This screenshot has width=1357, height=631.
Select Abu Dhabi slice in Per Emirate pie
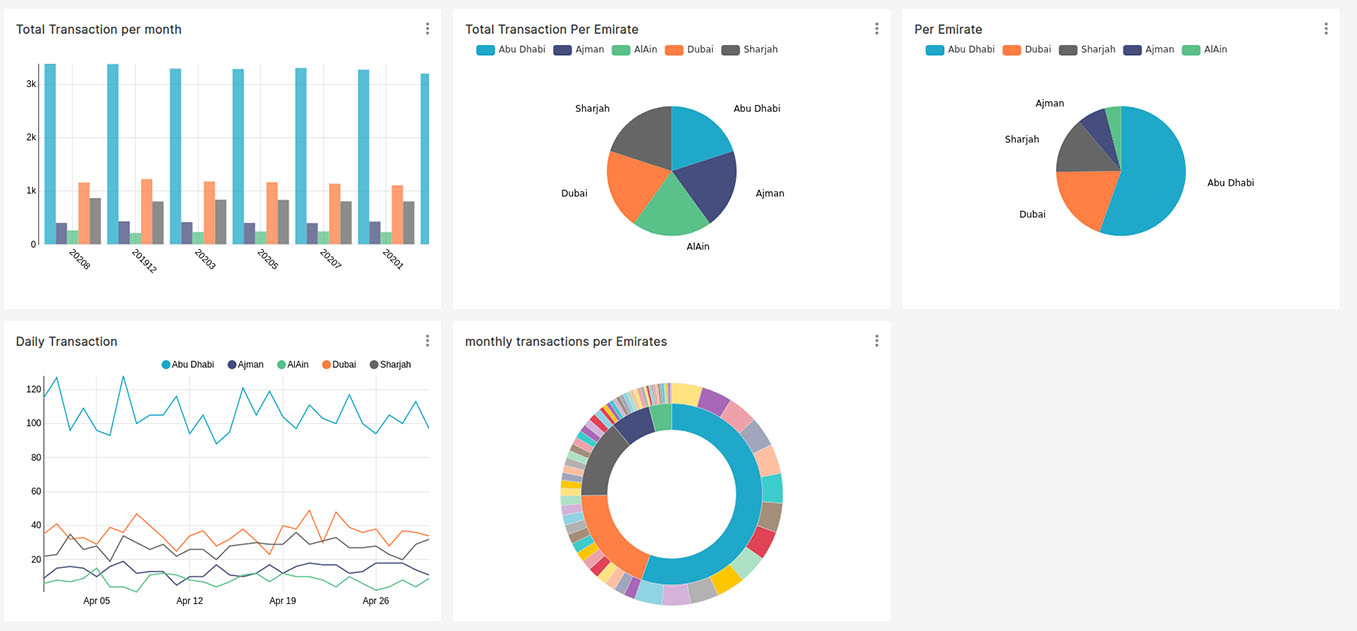click(1150, 180)
